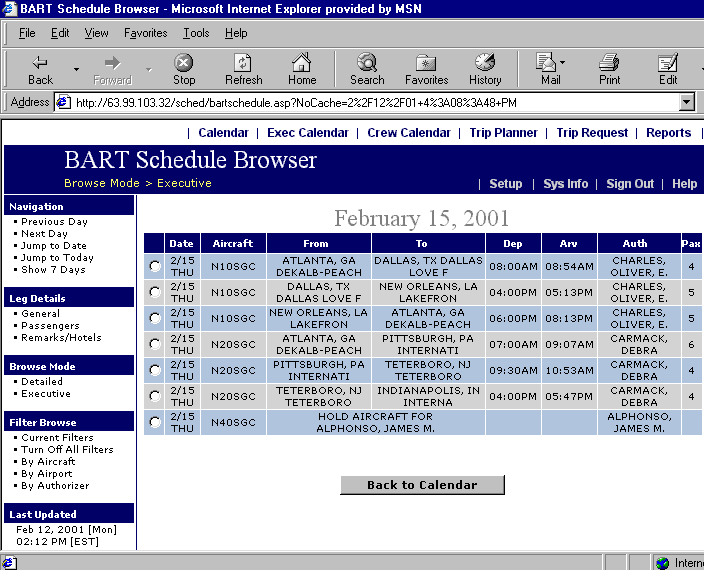
Task: Click the Back to Calendar button
Action: click(422, 485)
